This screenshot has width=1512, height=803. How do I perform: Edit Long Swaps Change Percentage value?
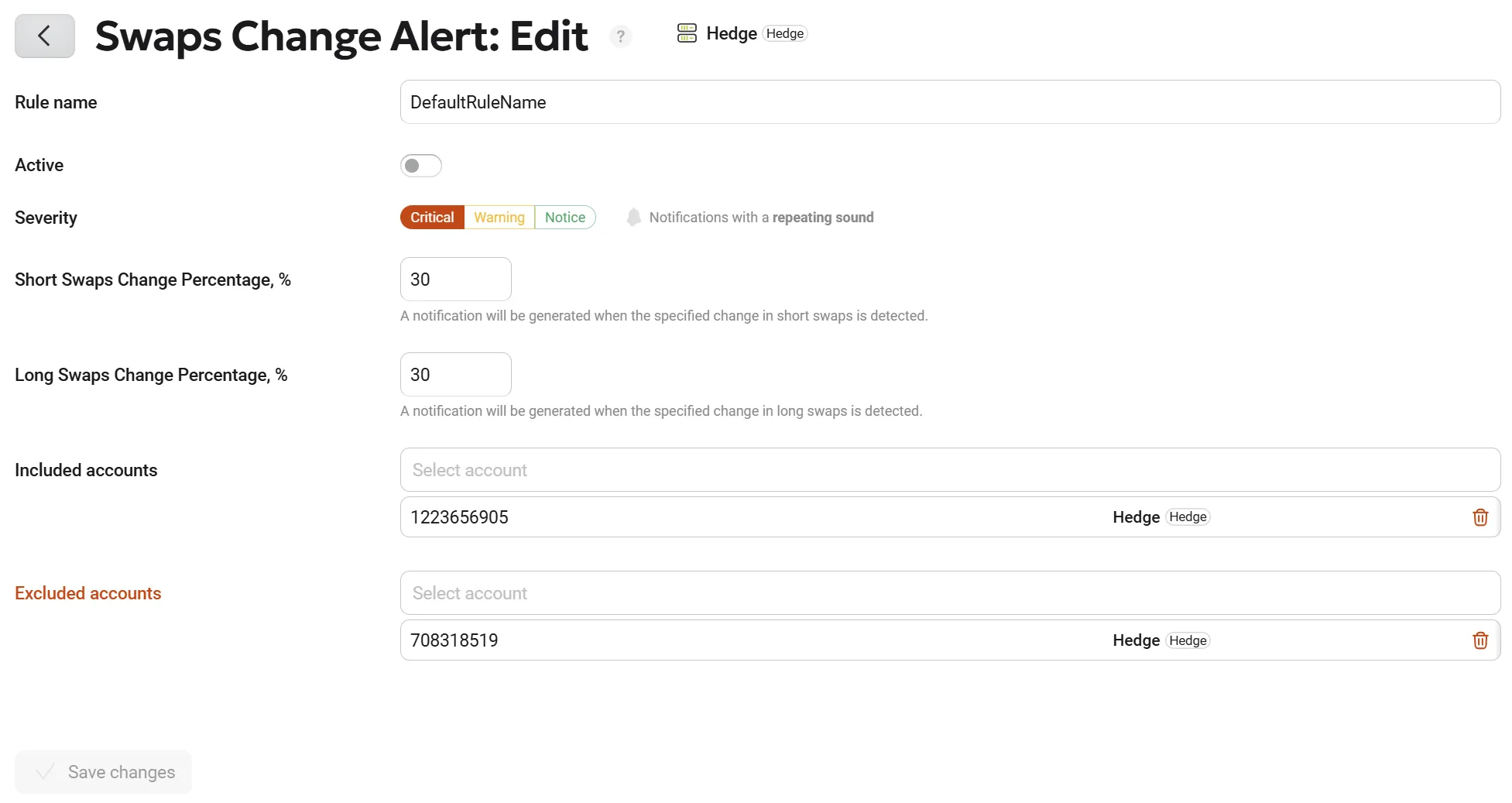[456, 375]
